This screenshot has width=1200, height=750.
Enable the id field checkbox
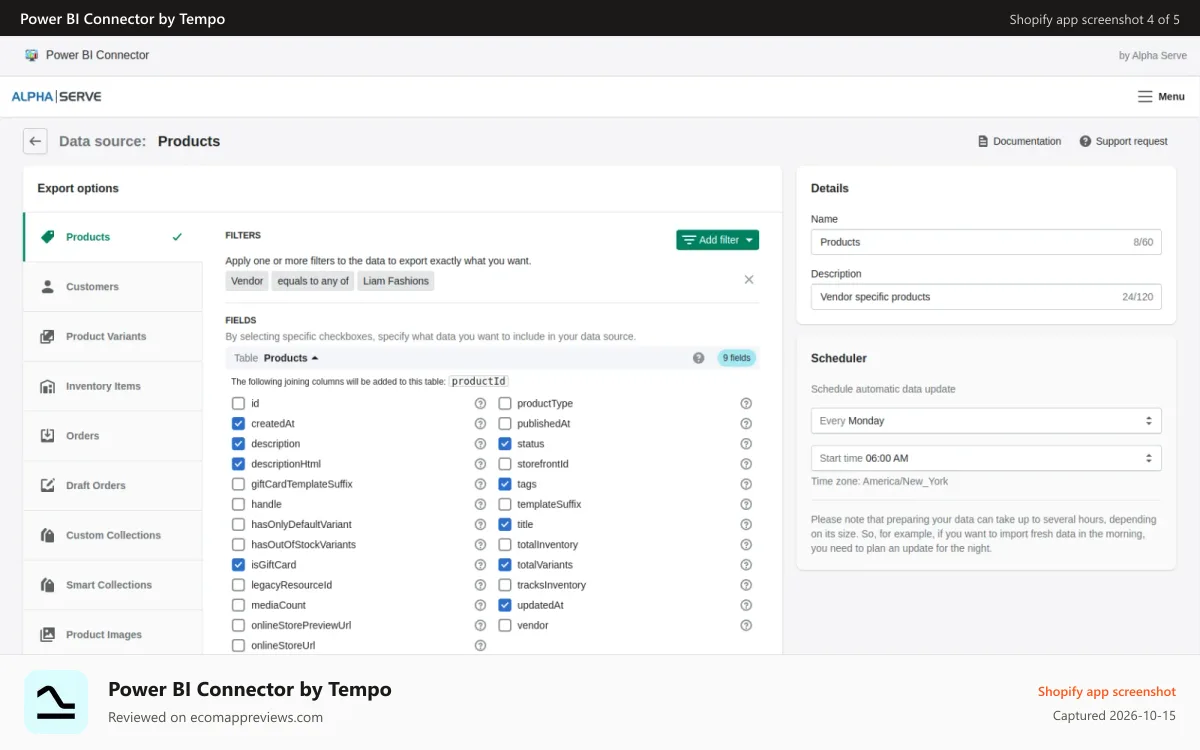coord(238,404)
